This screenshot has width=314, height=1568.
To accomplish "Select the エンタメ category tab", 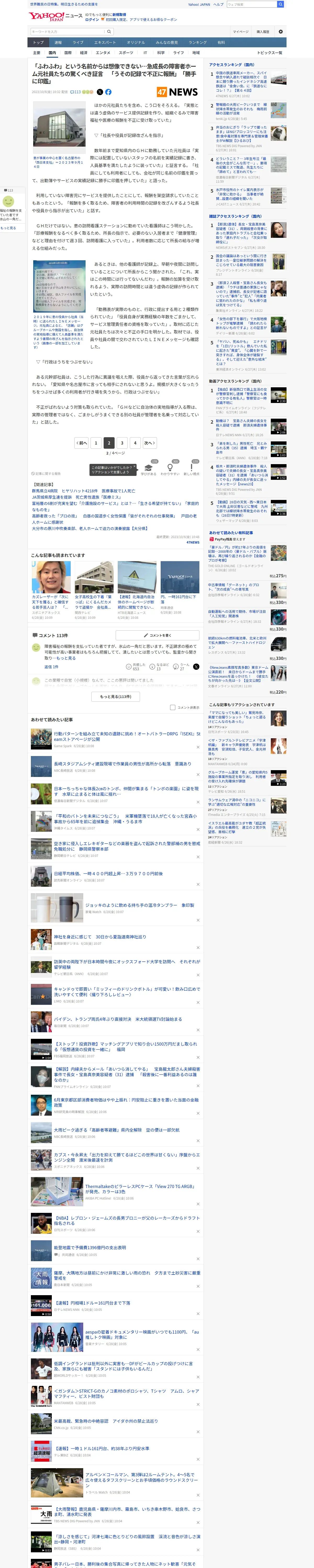I will 103,53.
